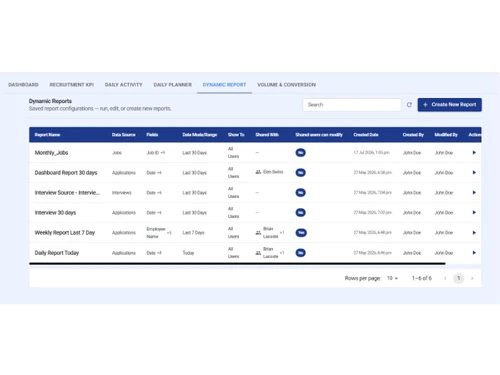Click the No badge for Monthly_Jobs

pyautogui.click(x=300, y=153)
